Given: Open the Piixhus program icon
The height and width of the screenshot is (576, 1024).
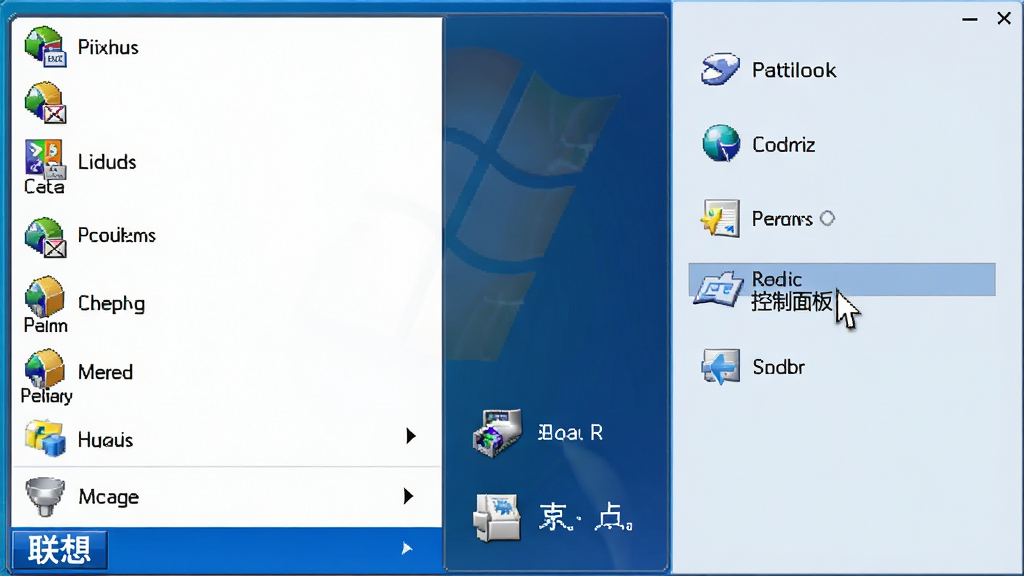Looking at the screenshot, I should (45, 46).
